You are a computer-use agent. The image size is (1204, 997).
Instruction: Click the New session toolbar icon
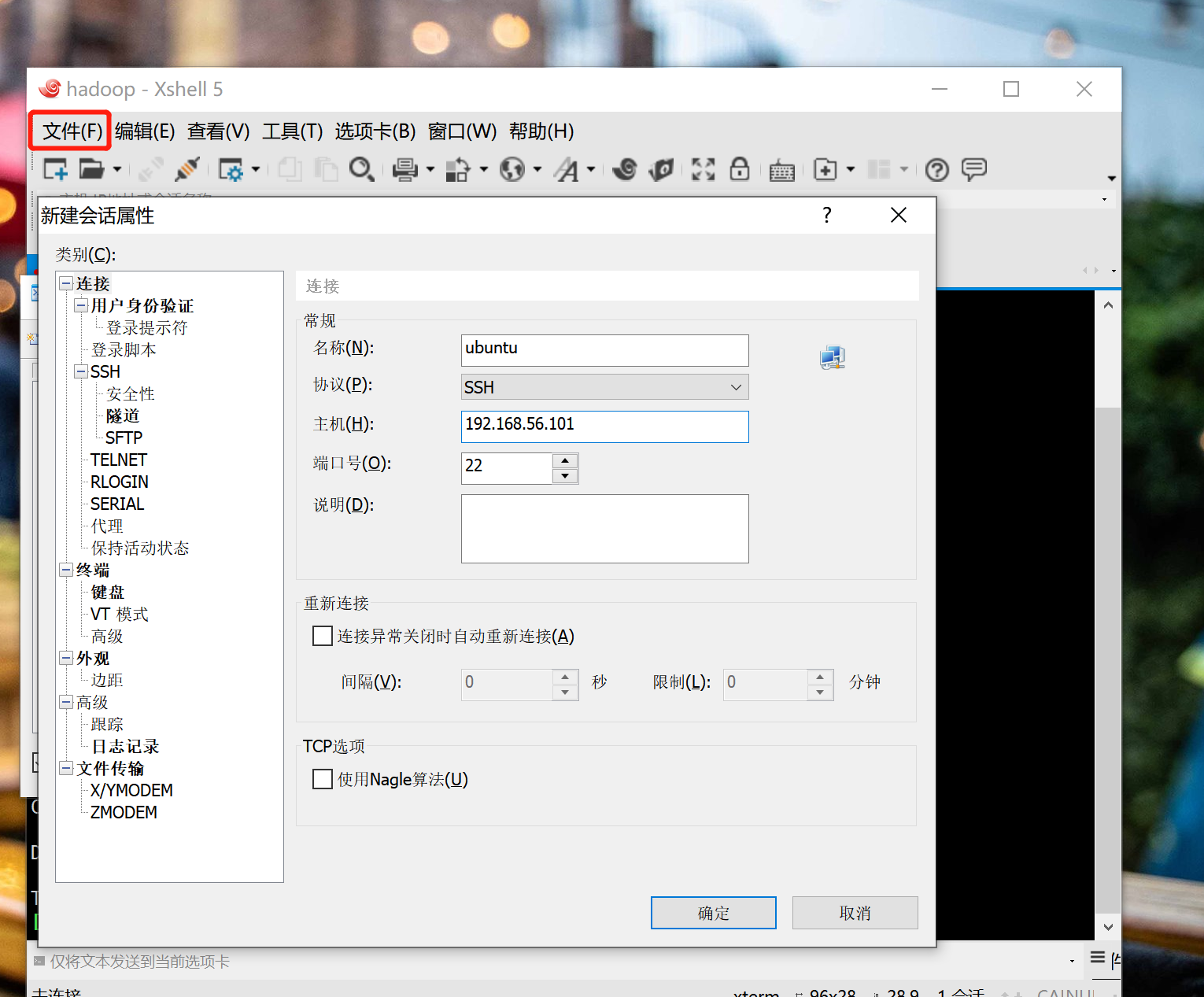click(56, 169)
